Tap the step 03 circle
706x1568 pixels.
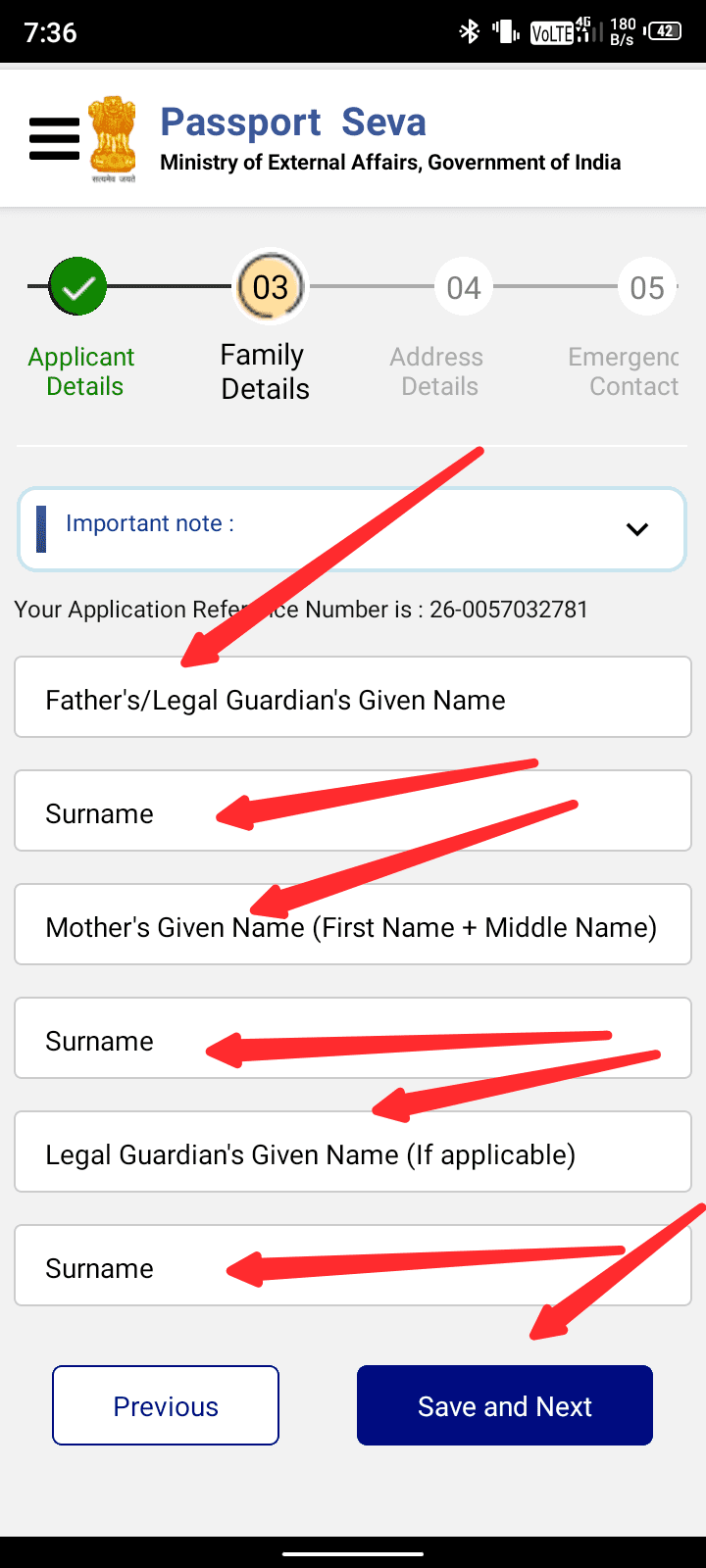click(270, 287)
